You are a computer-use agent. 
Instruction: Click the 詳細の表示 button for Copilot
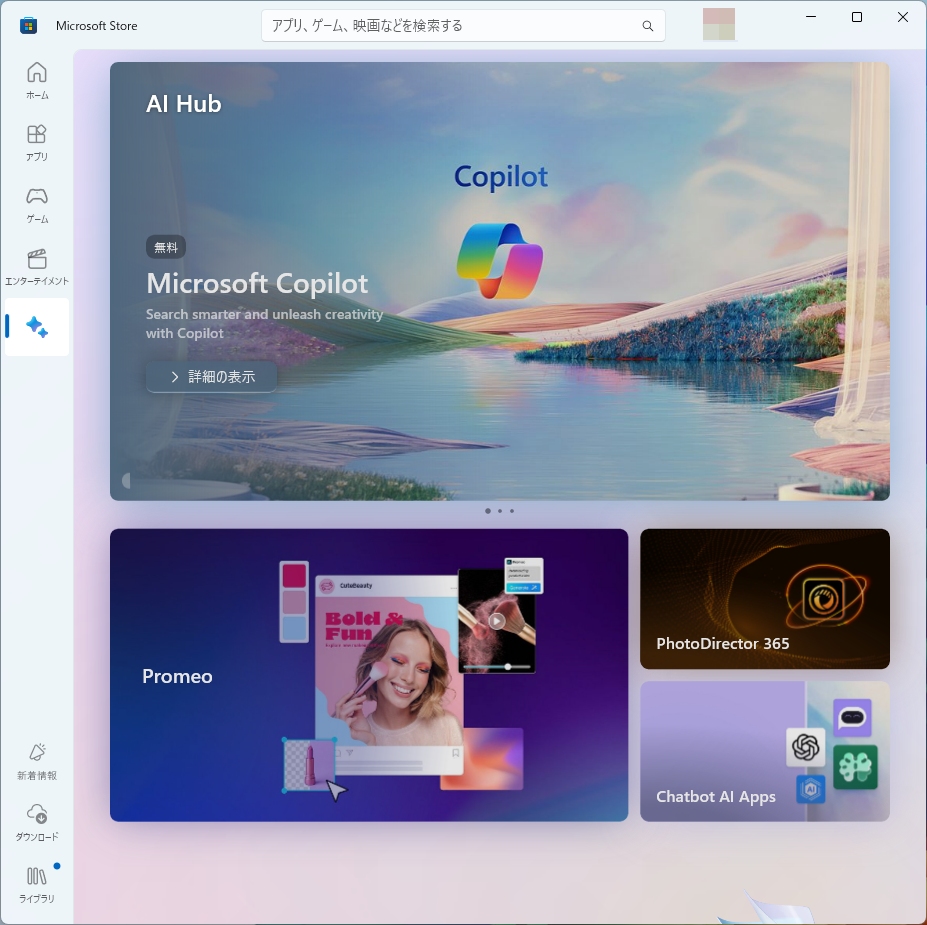click(x=212, y=377)
